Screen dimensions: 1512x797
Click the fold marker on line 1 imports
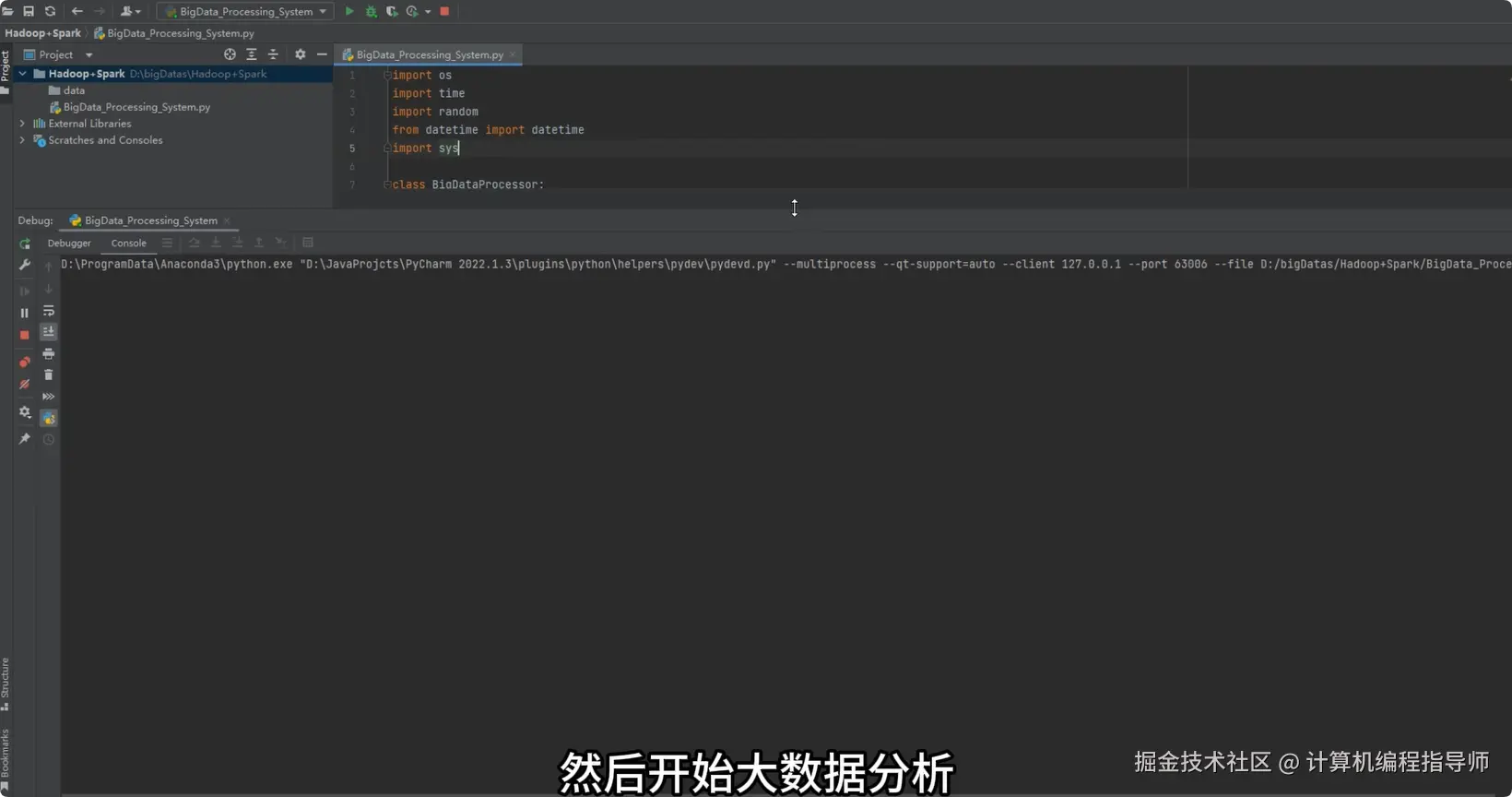pyautogui.click(x=387, y=75)
